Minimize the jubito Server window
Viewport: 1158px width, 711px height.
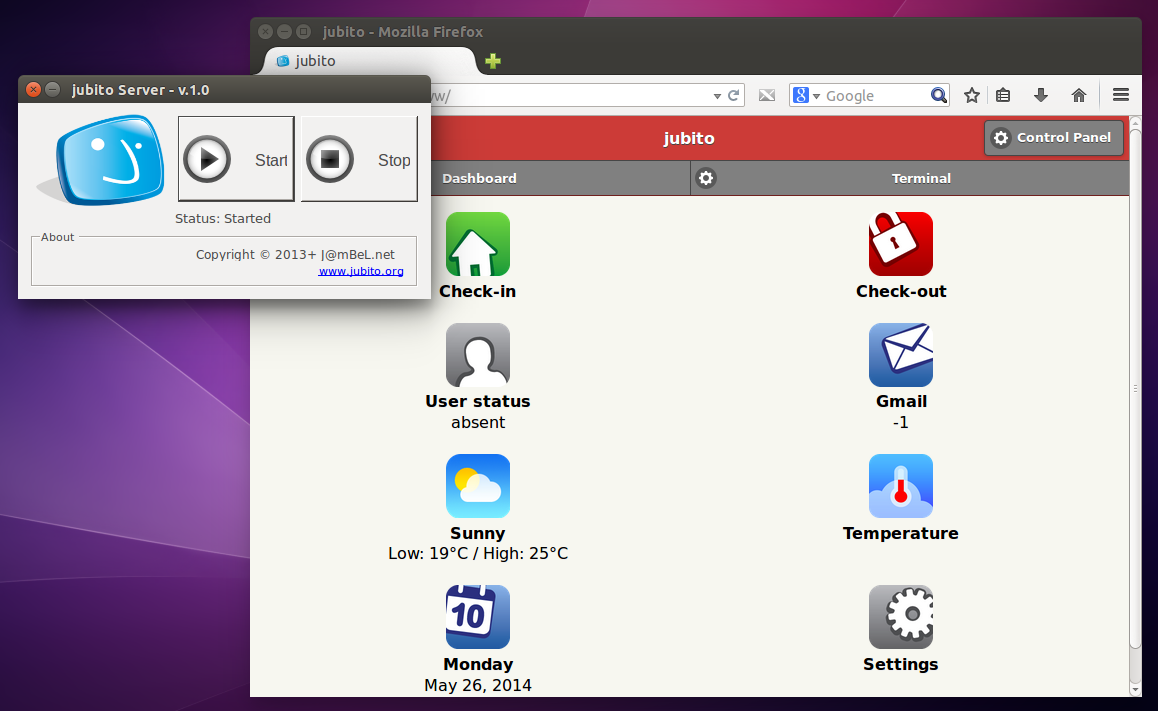pos(52,89)
